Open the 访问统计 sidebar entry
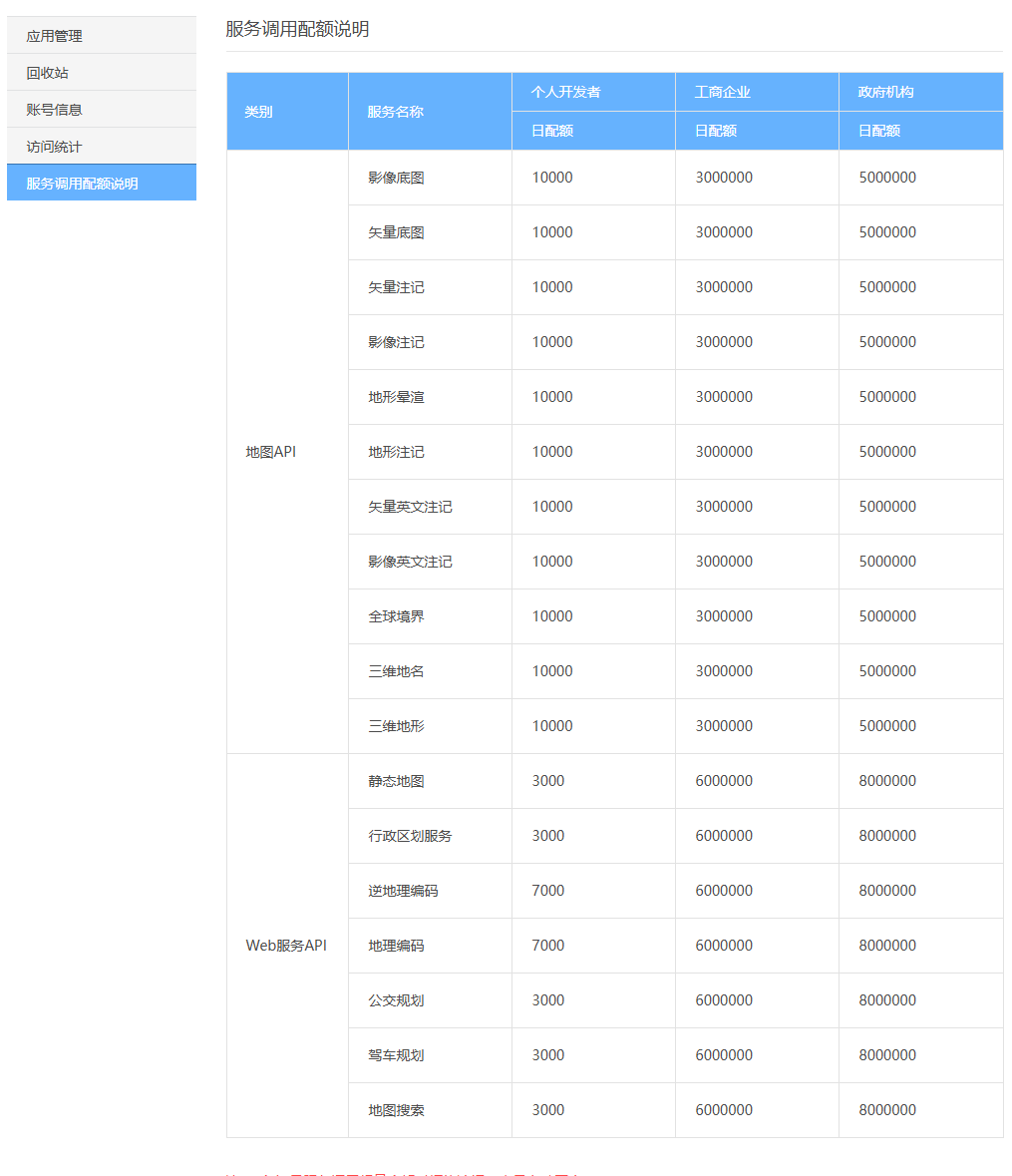The width and height of the screenshot is (1012, 1176). tap(55, 147)
